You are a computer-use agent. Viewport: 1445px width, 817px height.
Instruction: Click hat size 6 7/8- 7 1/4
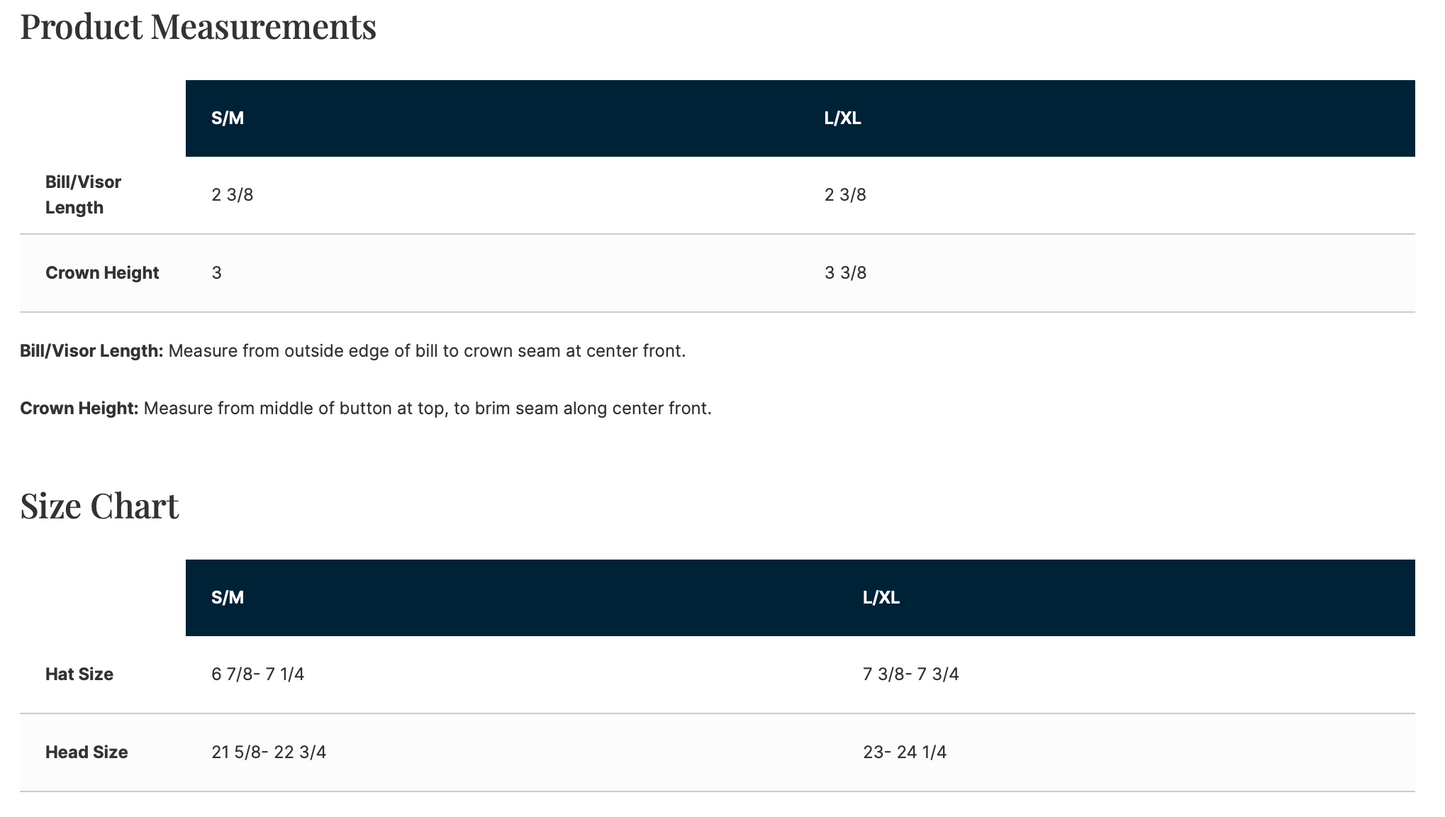(258, 674)
